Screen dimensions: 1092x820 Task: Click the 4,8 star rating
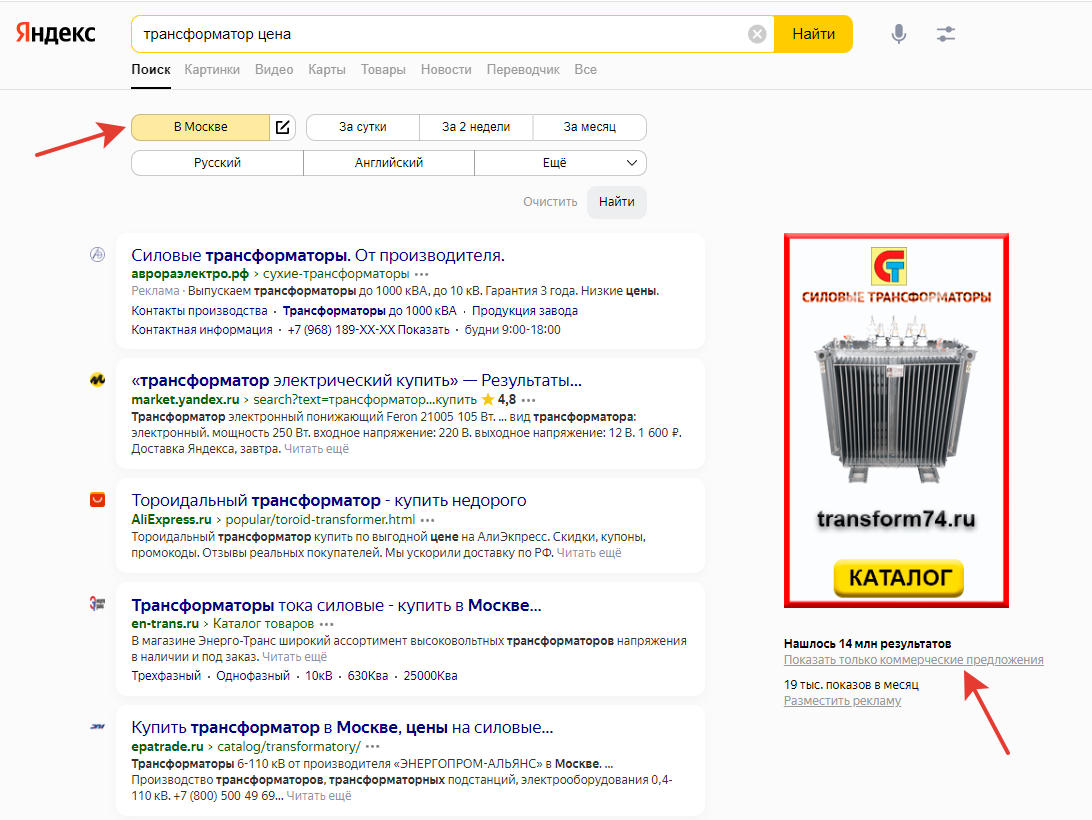pyautogui.click(x=499, y=399)
